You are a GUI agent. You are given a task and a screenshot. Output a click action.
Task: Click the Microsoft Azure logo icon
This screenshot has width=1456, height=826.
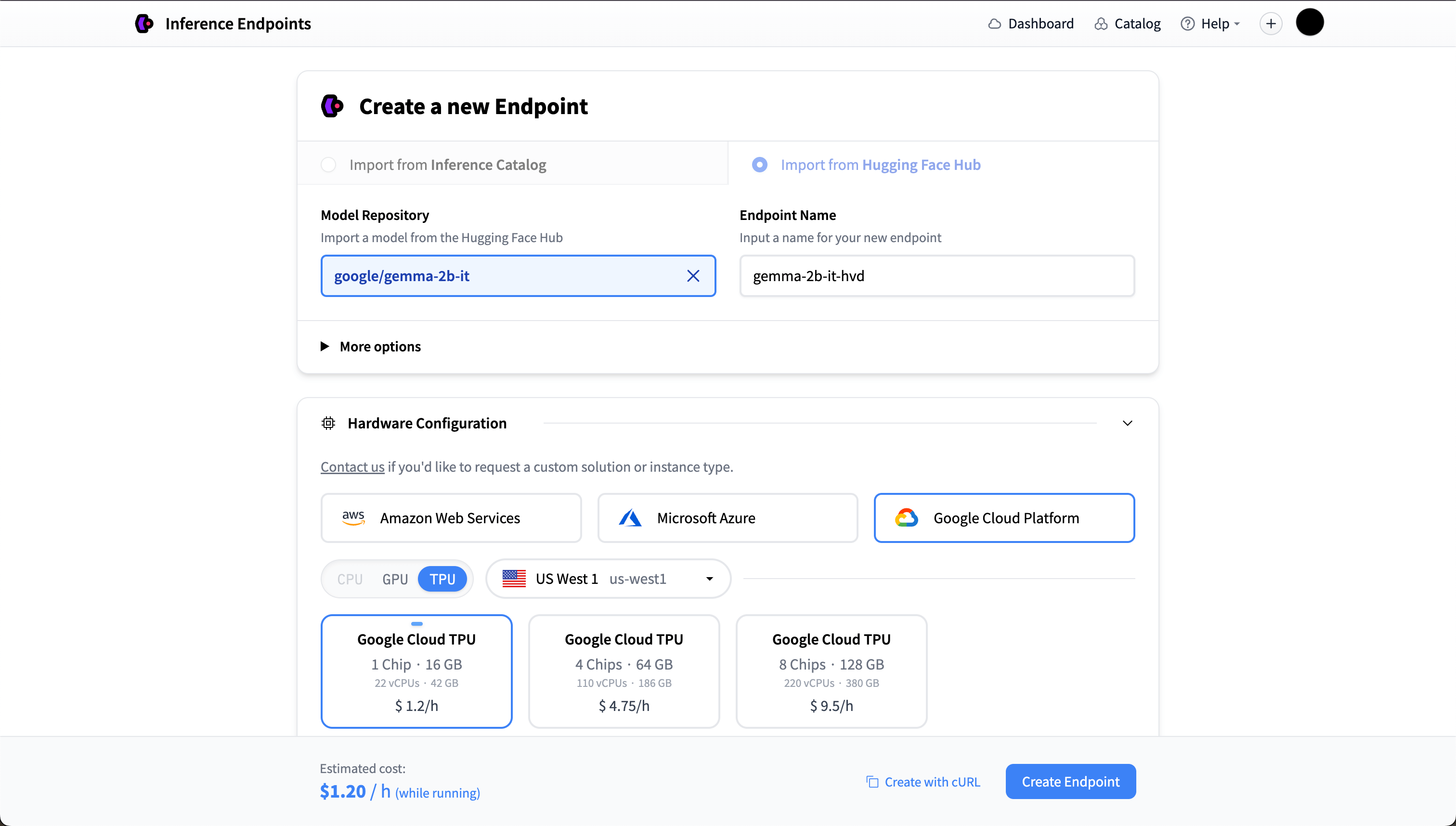click(x=630, y=517)
